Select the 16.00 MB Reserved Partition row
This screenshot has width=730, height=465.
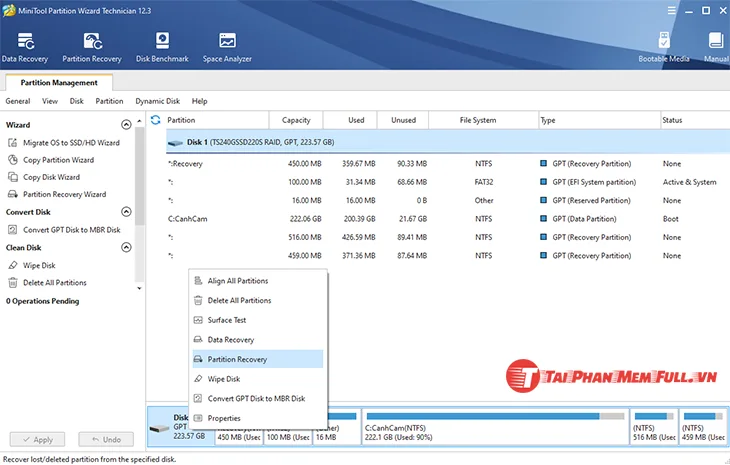(447, 201)
